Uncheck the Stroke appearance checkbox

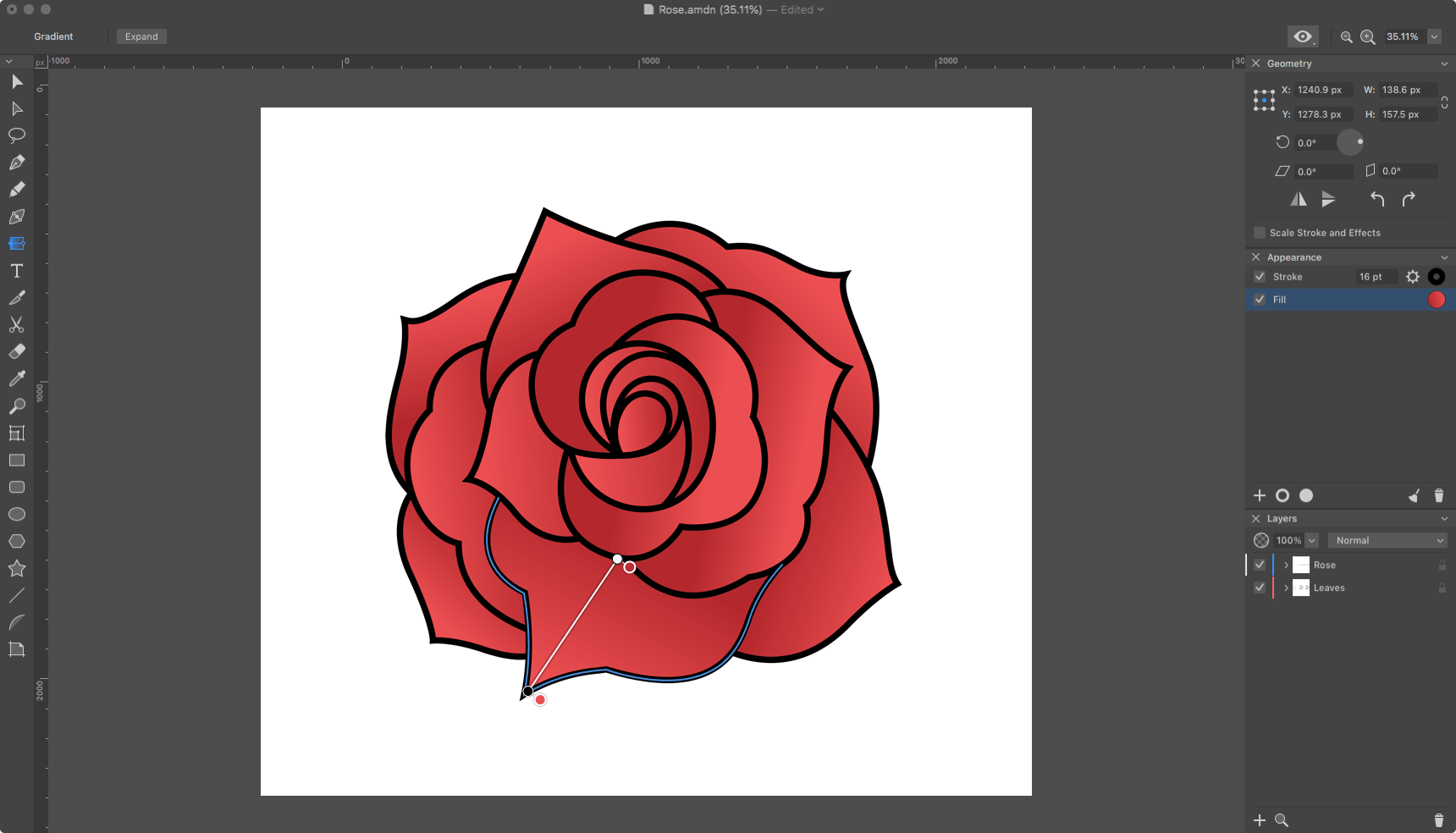click(x=1260, y=277)
